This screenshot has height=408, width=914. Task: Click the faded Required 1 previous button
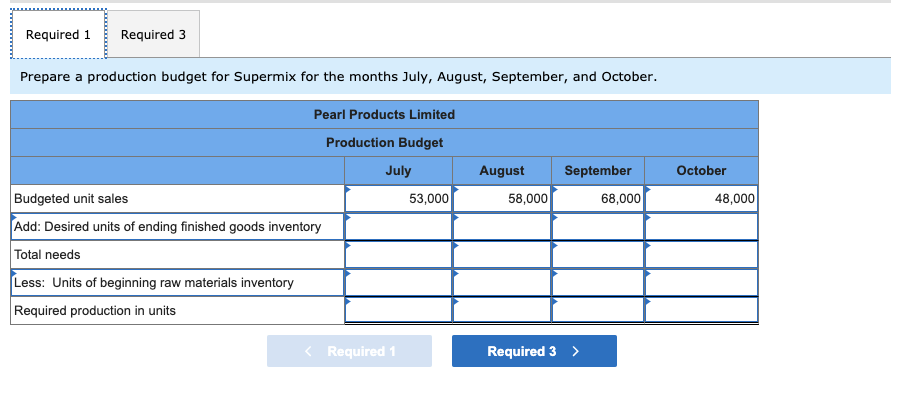tap(349, 351)
